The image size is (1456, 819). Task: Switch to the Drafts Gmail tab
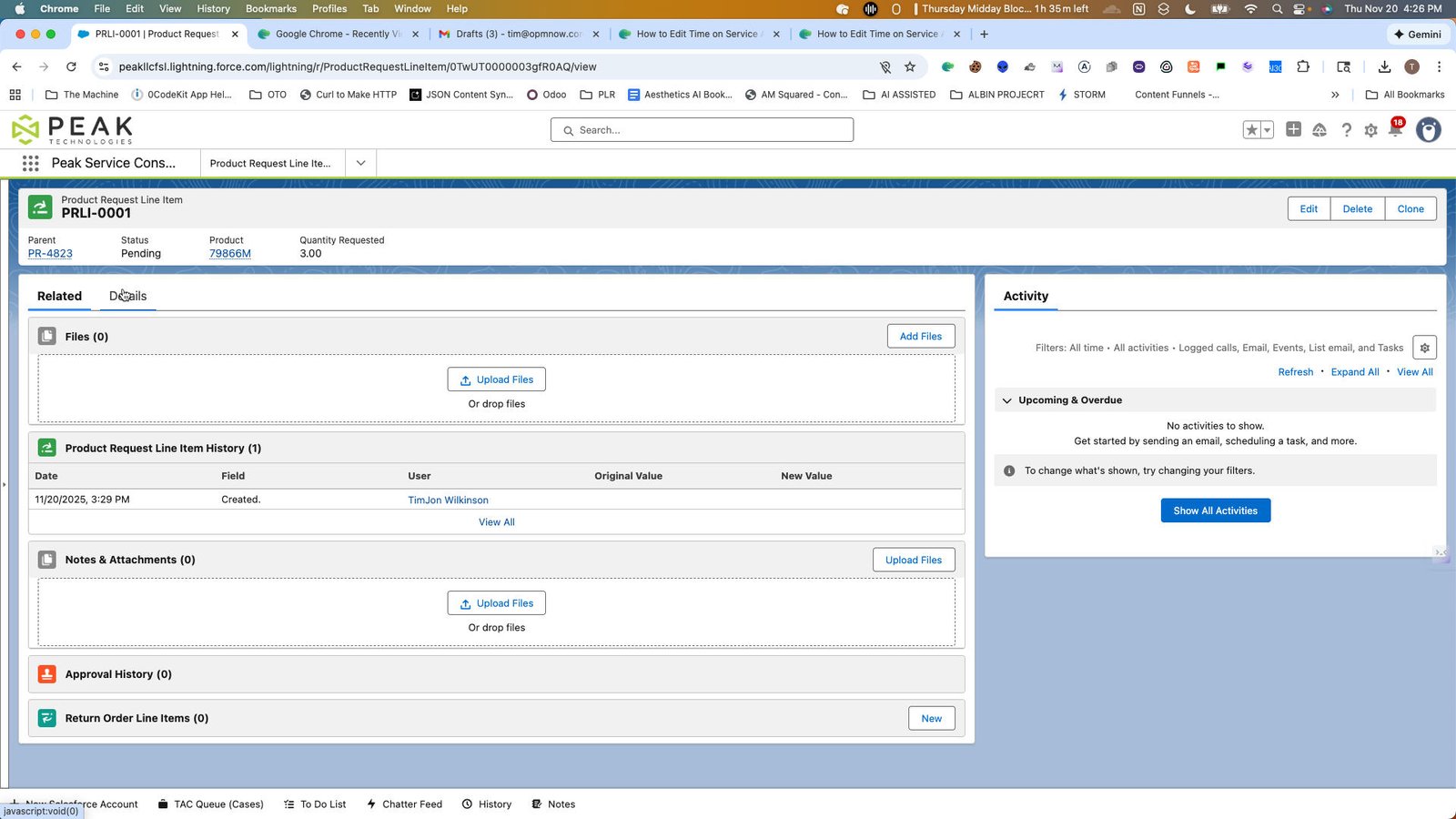tap(518, 34)
